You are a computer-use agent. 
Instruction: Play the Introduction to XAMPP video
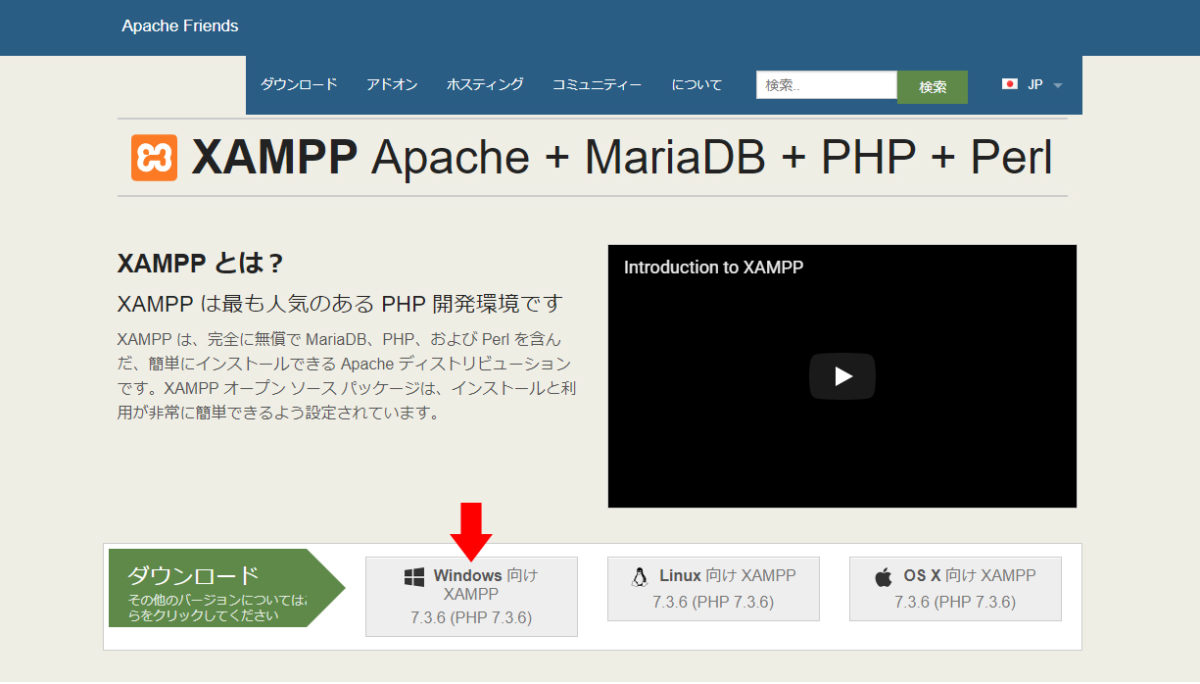coord(842,376)
